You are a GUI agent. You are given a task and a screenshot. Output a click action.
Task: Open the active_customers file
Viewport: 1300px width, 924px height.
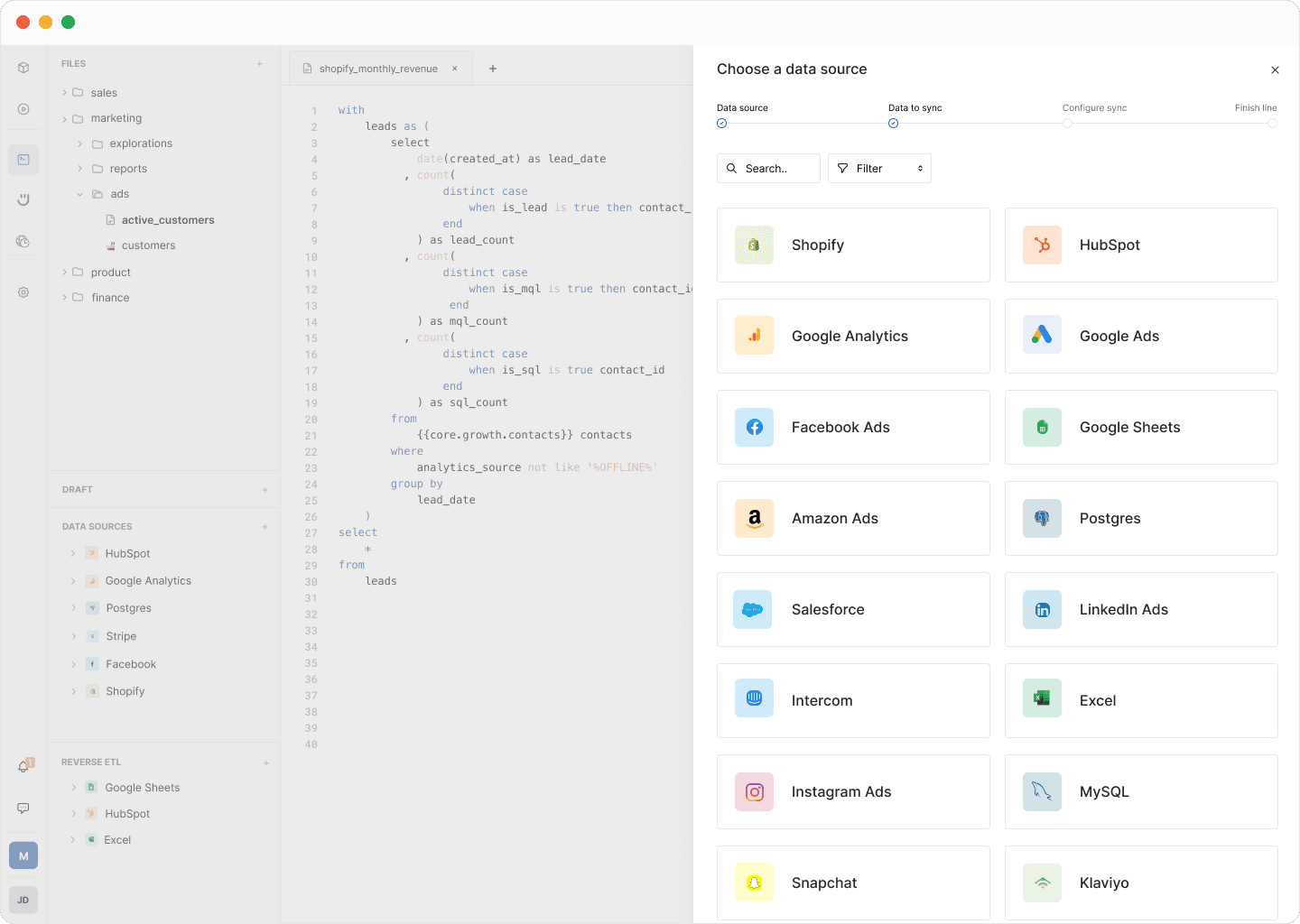168,220
